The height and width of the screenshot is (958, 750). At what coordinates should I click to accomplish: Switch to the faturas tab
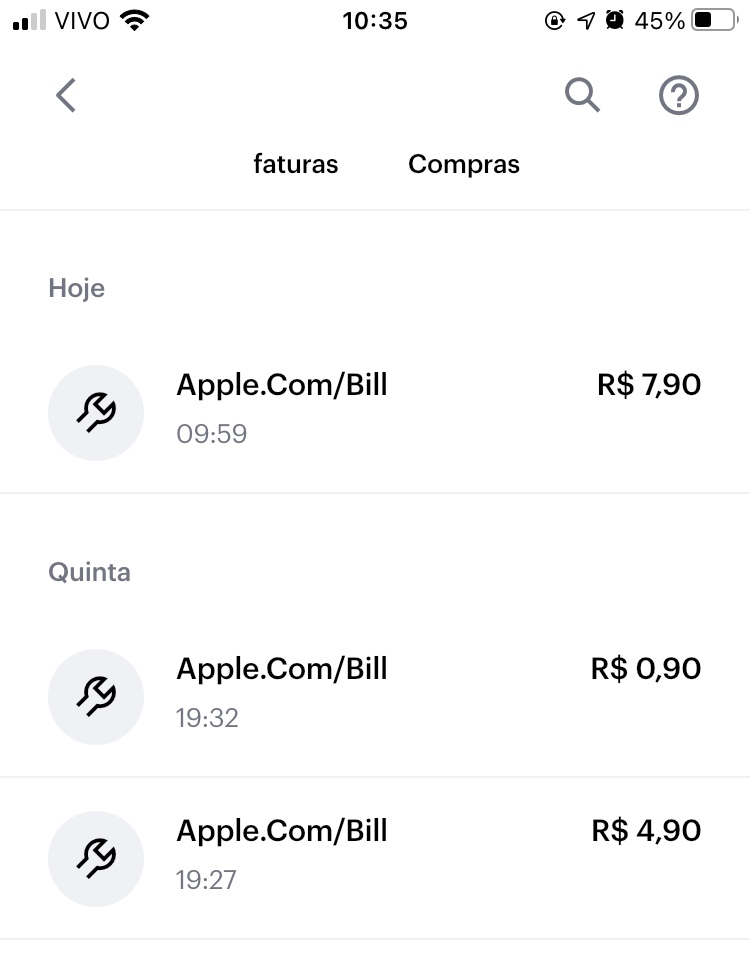click(296, 164)
